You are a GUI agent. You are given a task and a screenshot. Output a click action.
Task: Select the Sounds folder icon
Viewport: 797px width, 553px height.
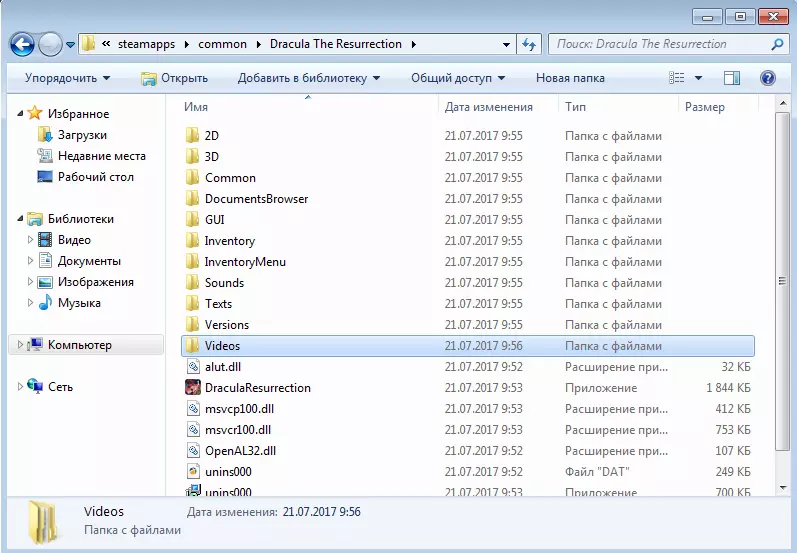click(x=192, y=282)
